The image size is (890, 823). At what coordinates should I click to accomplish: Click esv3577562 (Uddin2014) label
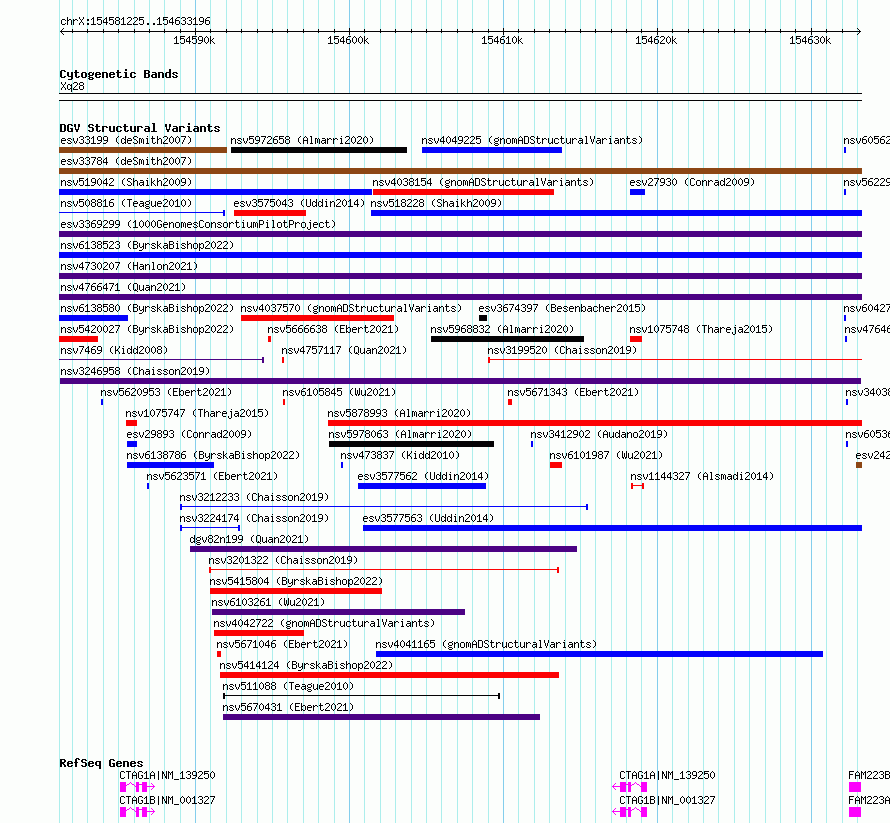pyautogui.click(x=423, y=476)
